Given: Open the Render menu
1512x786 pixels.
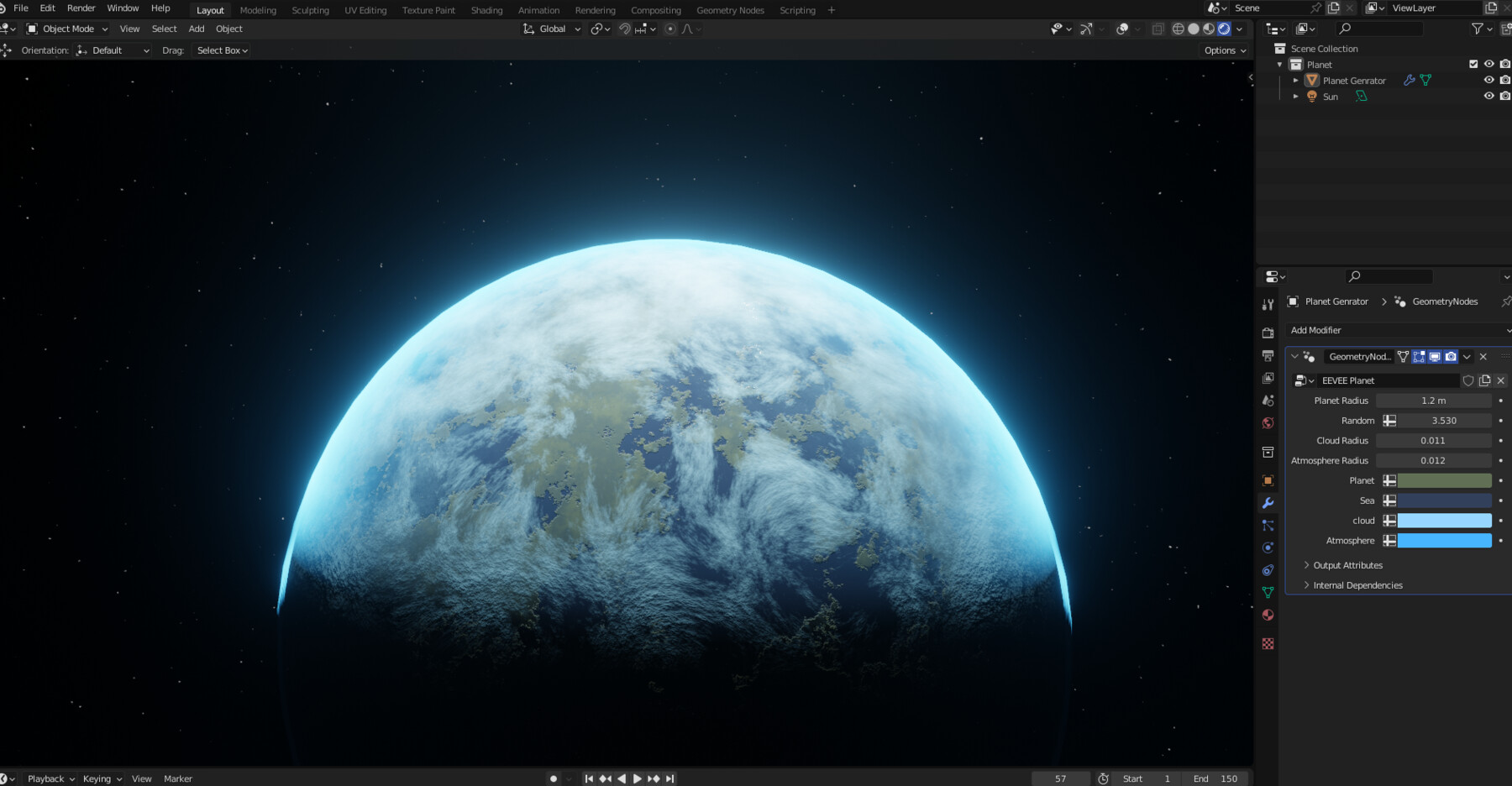Looking at the screenshot, I should tap(81, 8).
